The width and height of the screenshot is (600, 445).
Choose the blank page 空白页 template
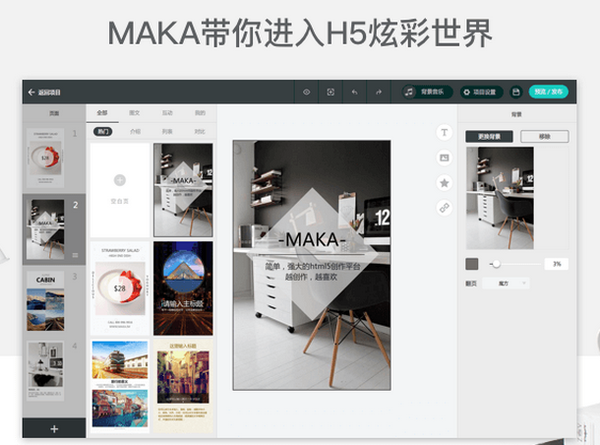[120, 190]
